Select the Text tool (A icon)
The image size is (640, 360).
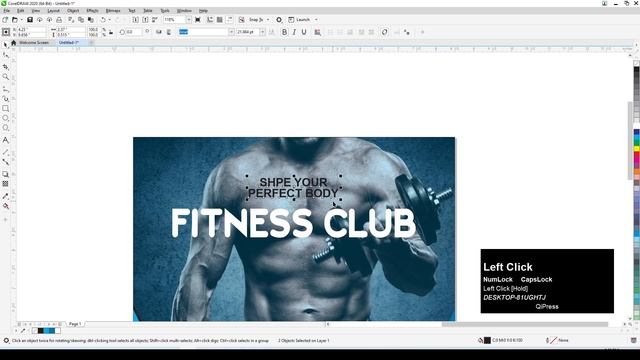point(6,140)
